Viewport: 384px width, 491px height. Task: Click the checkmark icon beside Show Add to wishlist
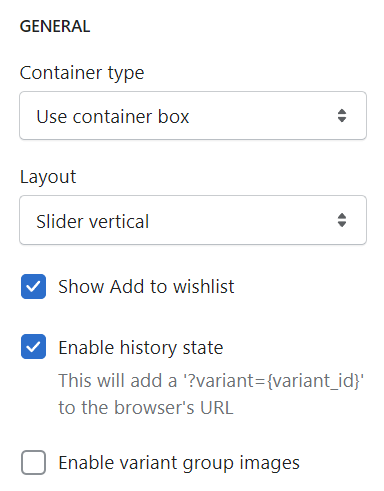pyautogui.click(x=33, y=286)
